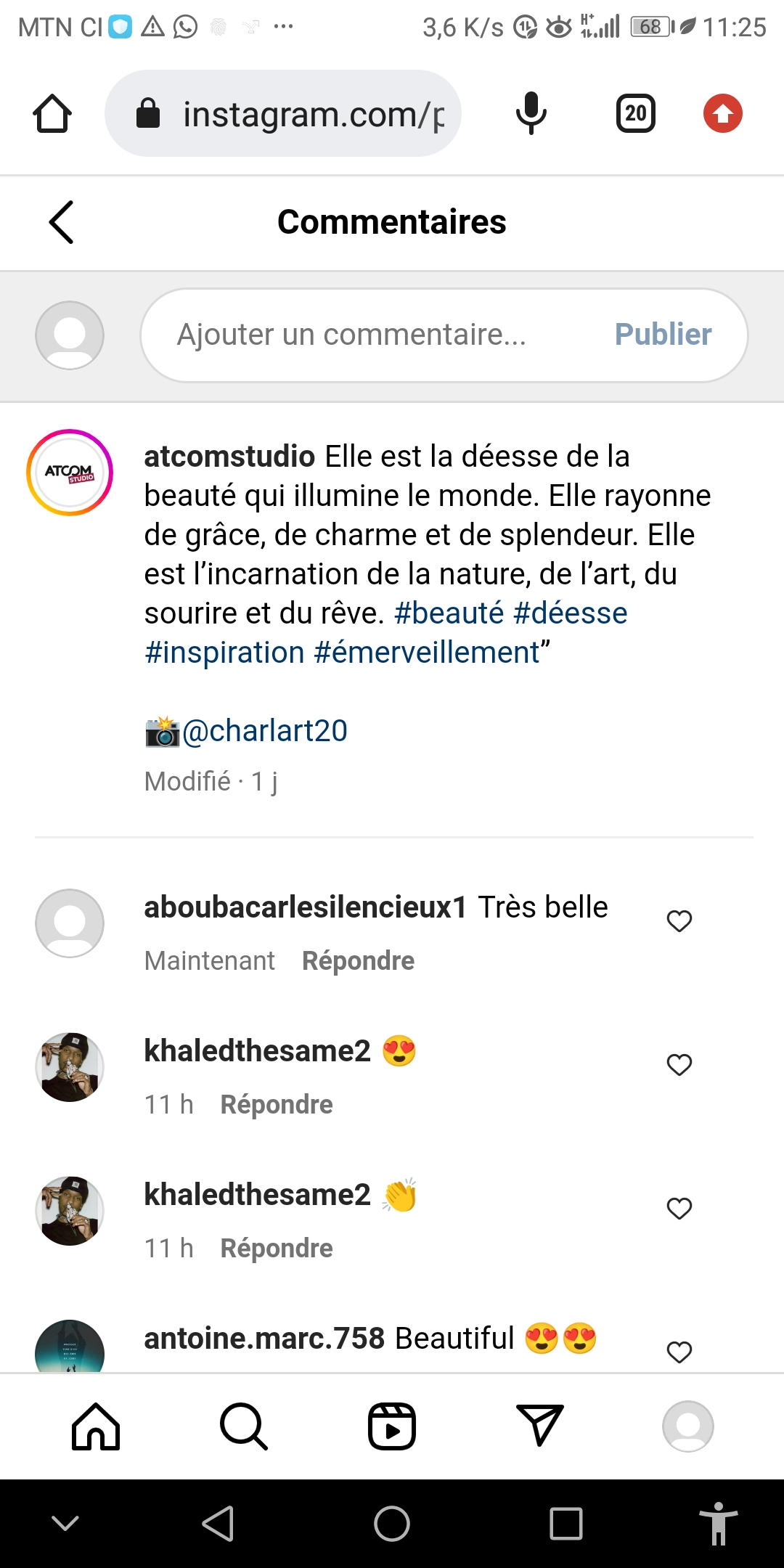
Task: Tap the microphone voice search icon
Action: pyautogui.click(x=531, y=113)
